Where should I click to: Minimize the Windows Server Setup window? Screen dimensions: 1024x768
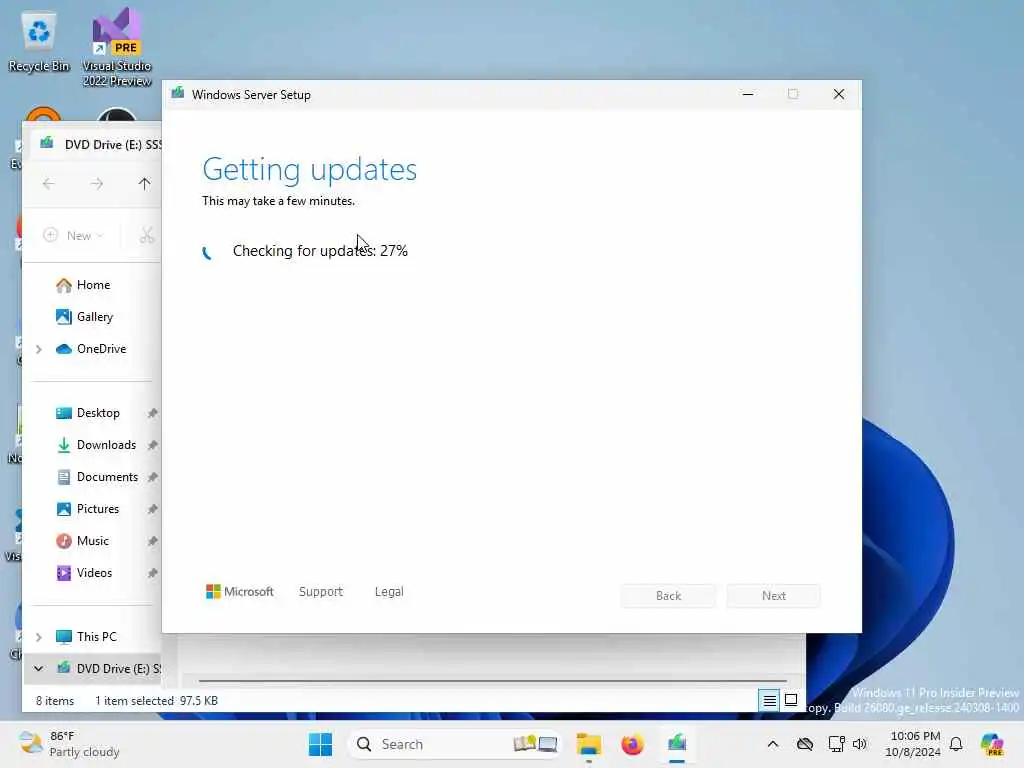pyautogui.click(x=748, y=95)
